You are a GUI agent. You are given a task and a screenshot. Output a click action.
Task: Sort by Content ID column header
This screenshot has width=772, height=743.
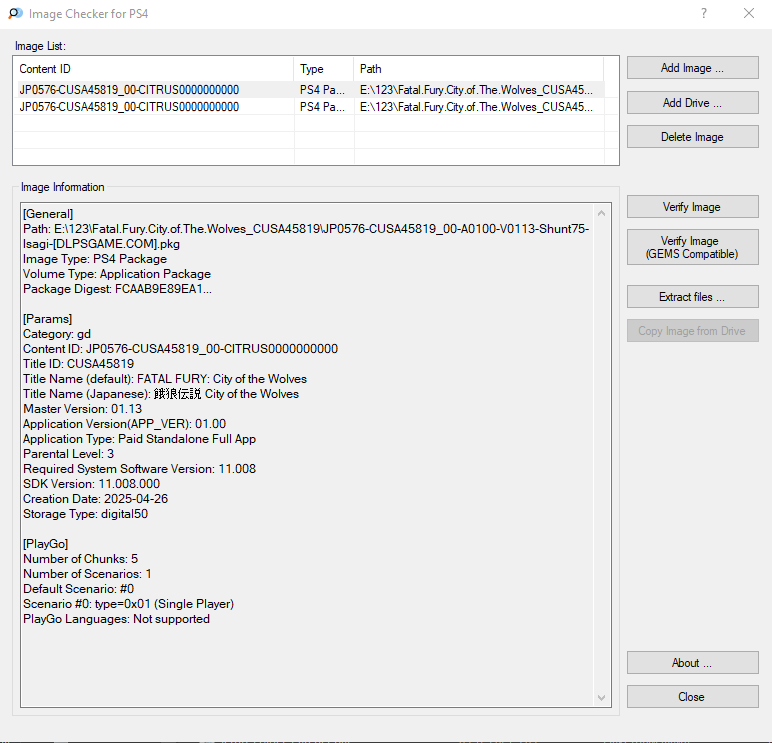click(154, 69)
